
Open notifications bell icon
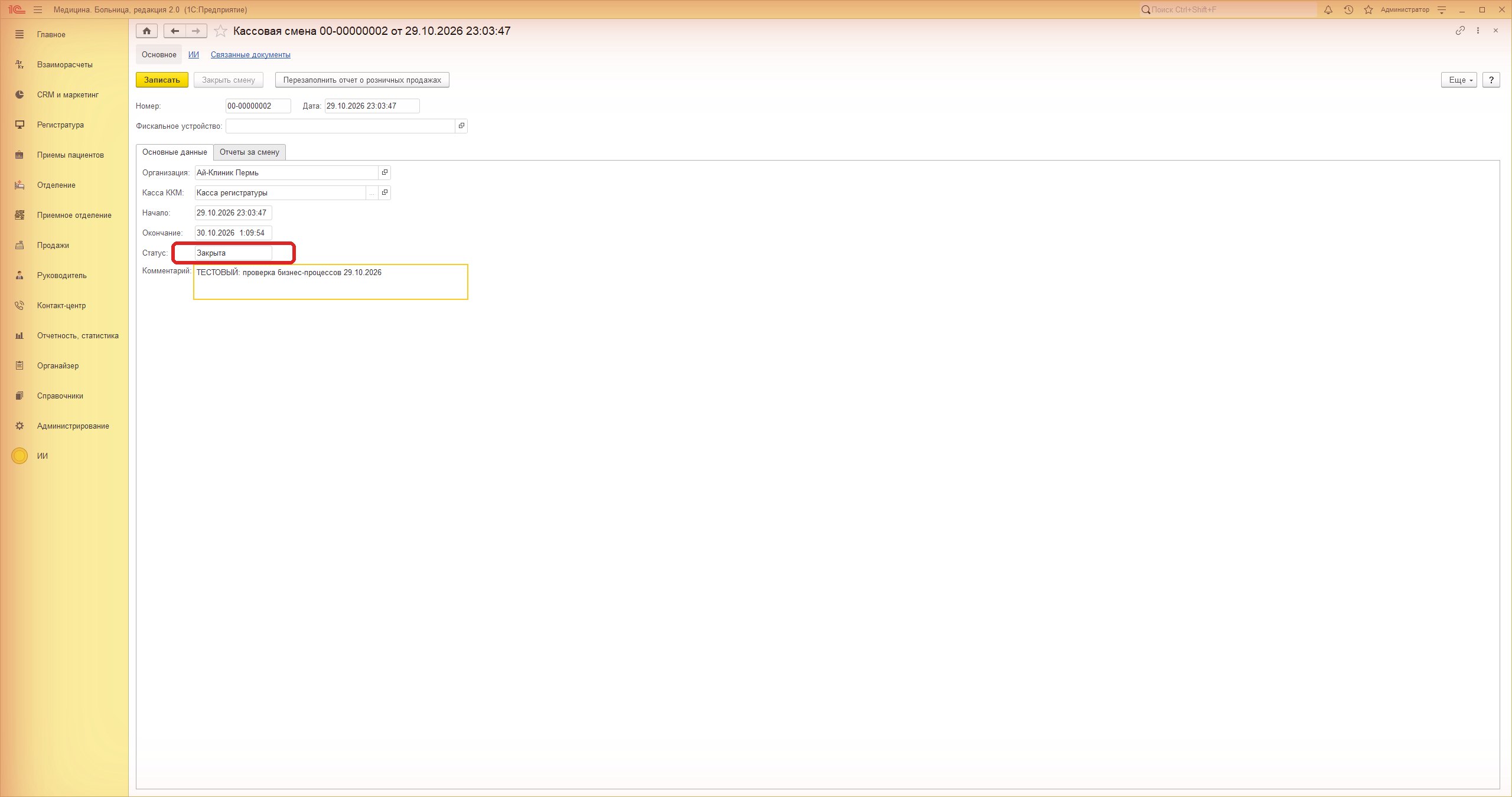point(1328,9)
